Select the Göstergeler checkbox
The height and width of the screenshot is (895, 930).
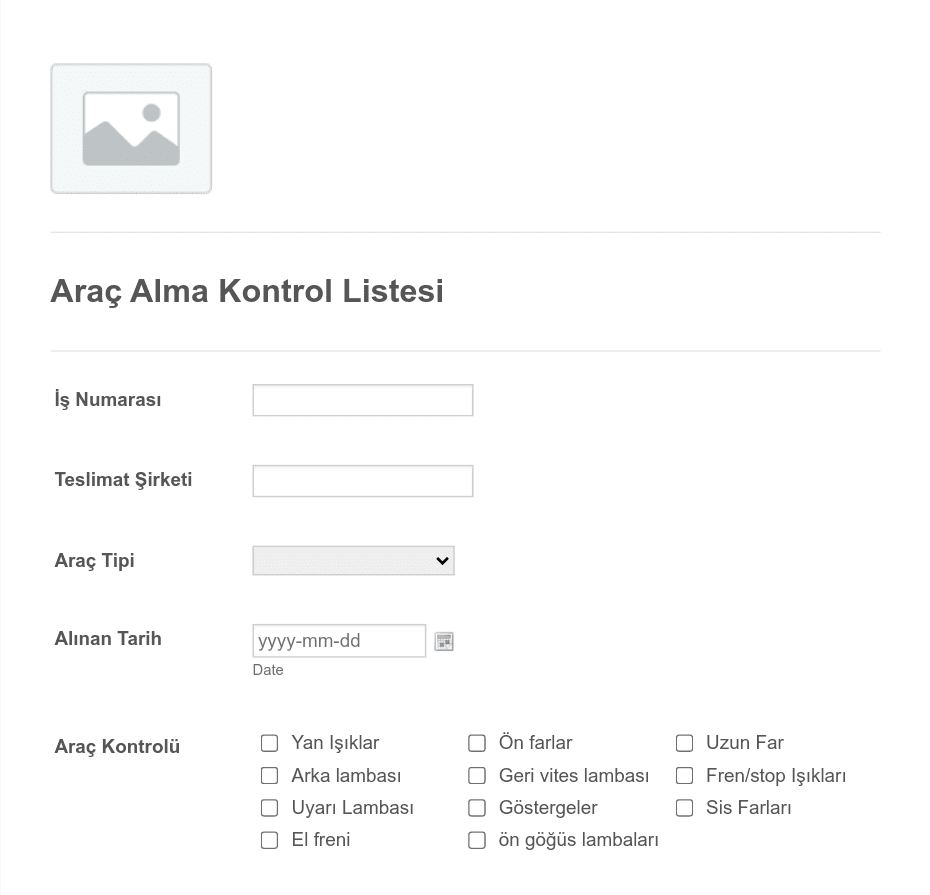[x=477, y=808]
